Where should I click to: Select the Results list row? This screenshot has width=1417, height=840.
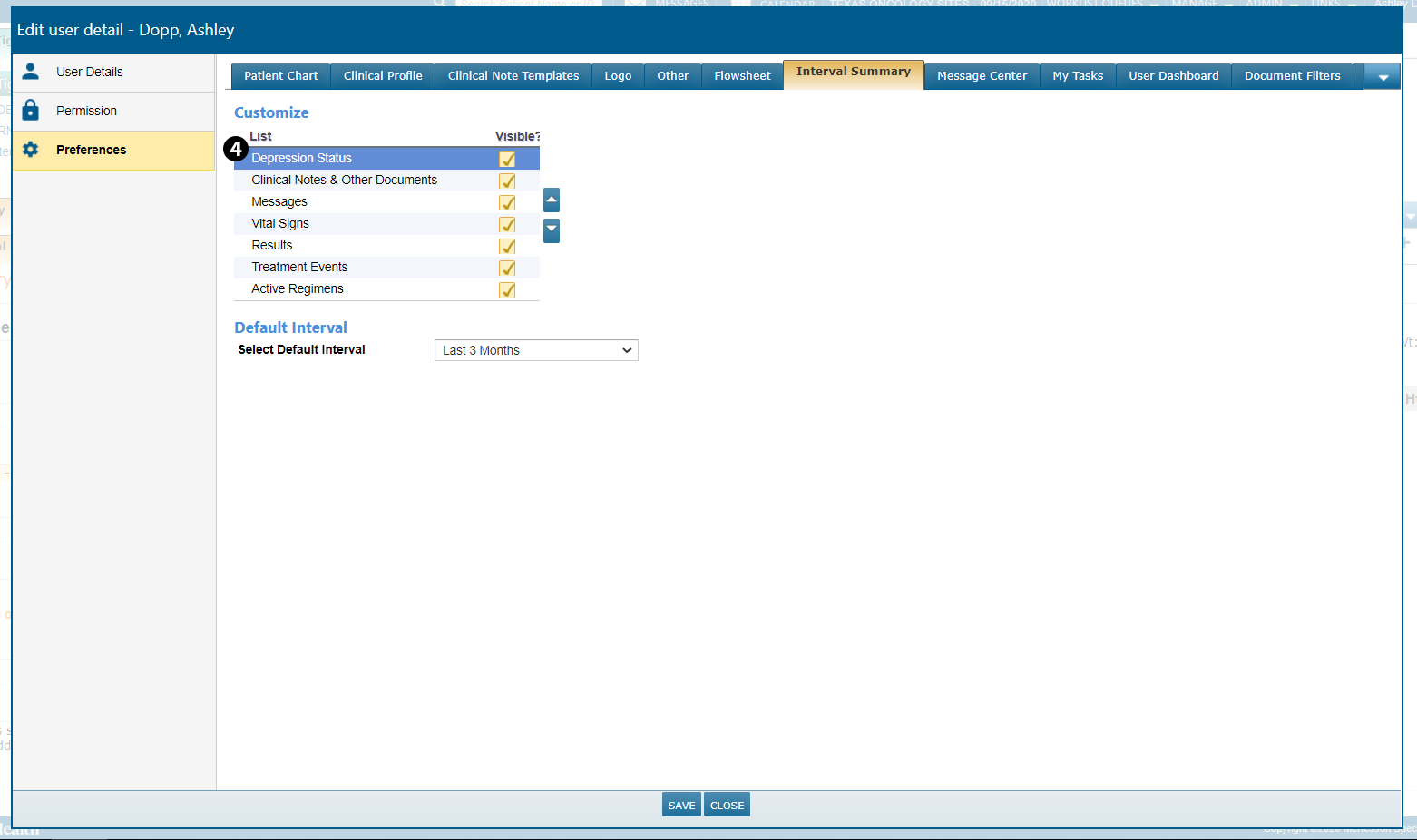pyautogui.click(x=272, y=245)
